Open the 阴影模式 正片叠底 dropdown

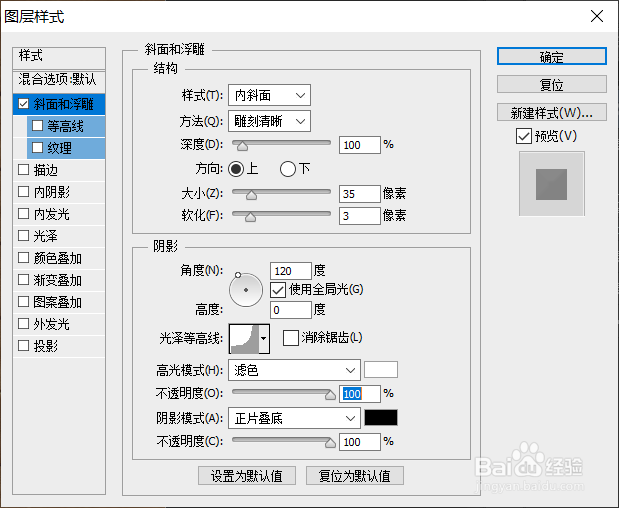294,418
